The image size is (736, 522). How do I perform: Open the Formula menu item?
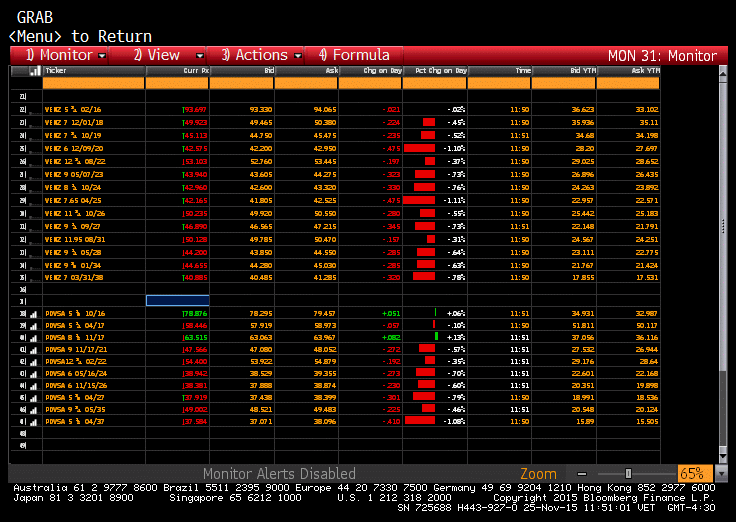[x=354, y=55]
